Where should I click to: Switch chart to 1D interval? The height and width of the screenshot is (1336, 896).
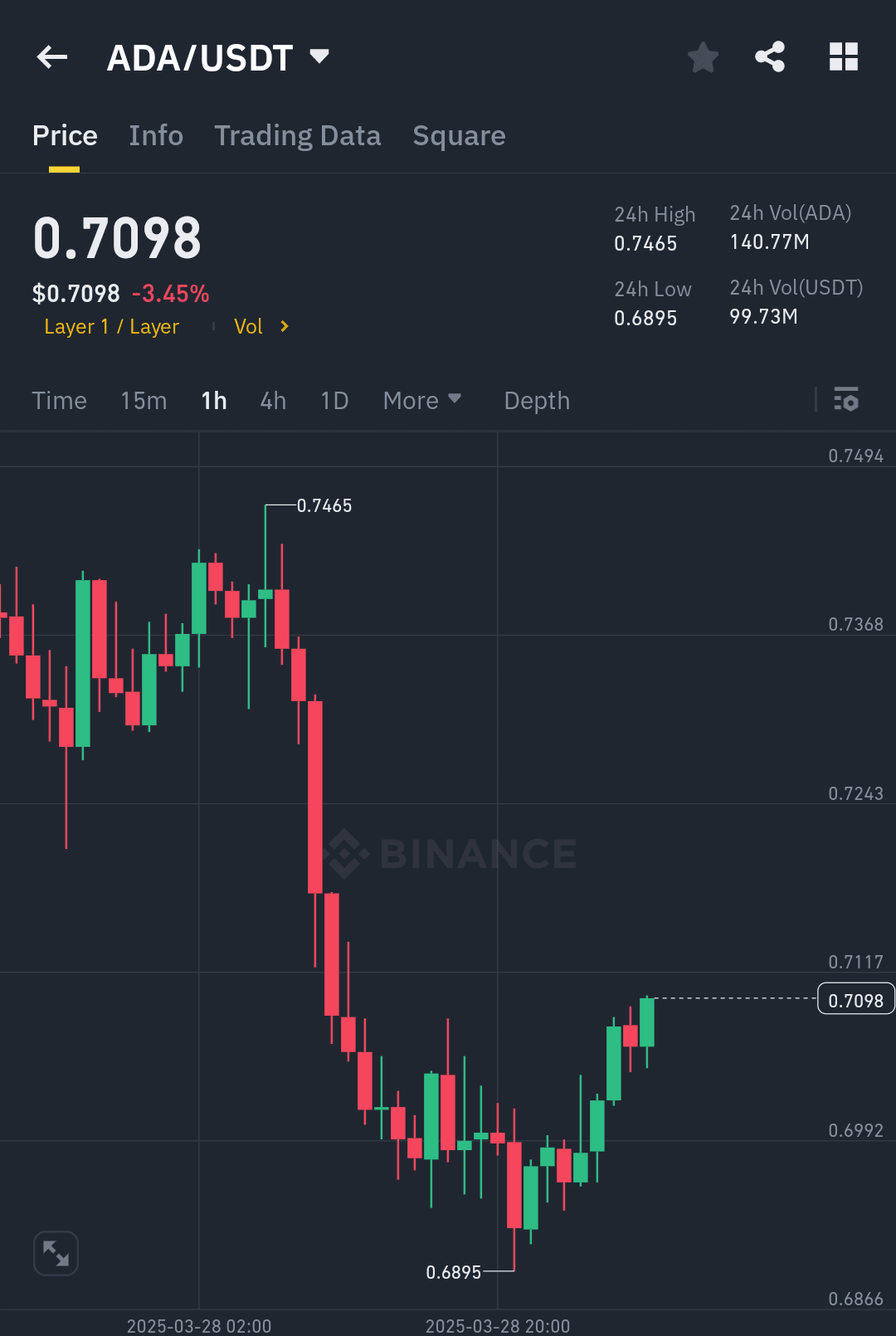[x=334, y=400]
